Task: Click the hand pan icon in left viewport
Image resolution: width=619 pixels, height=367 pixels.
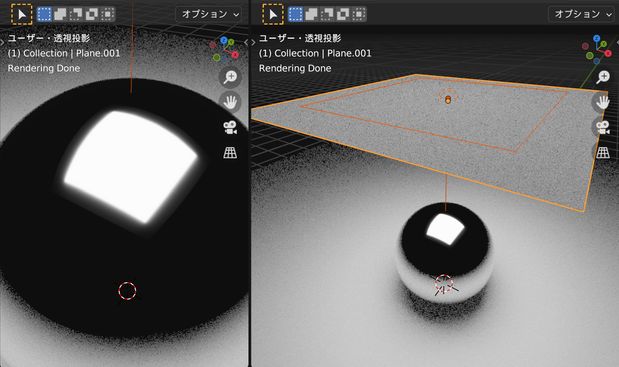Action: [x=230, y=102]
